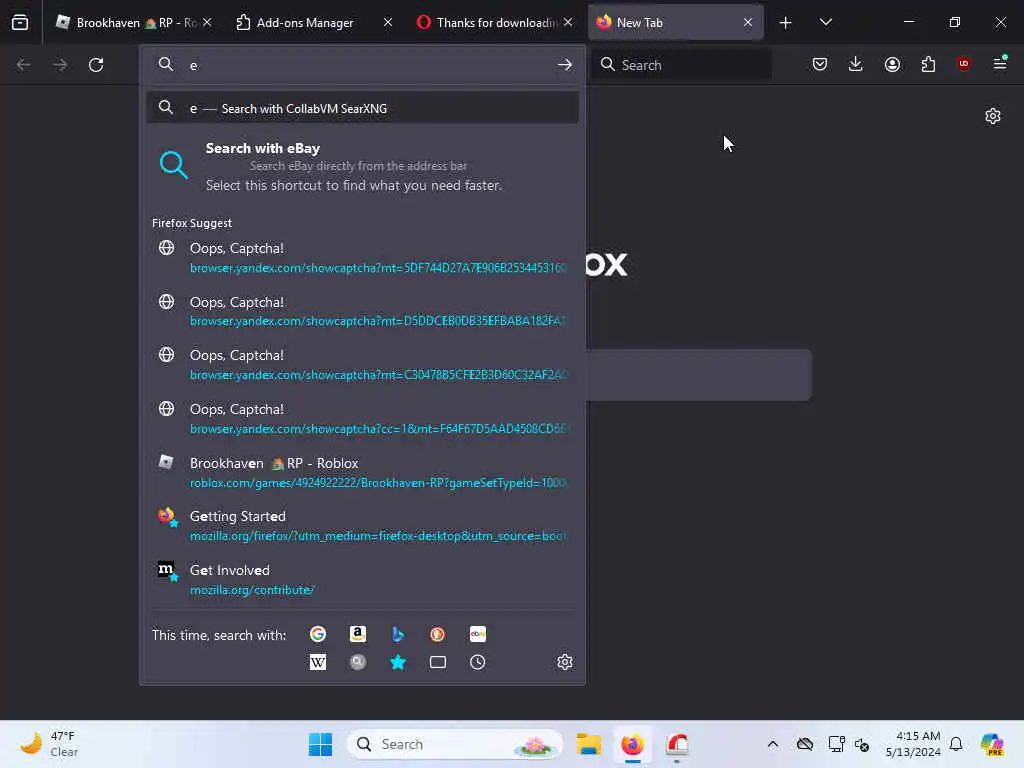Open Brookhaven RP - Roblox suggestion
Viewport: 1024px width, 768px height.
(362, 472)
